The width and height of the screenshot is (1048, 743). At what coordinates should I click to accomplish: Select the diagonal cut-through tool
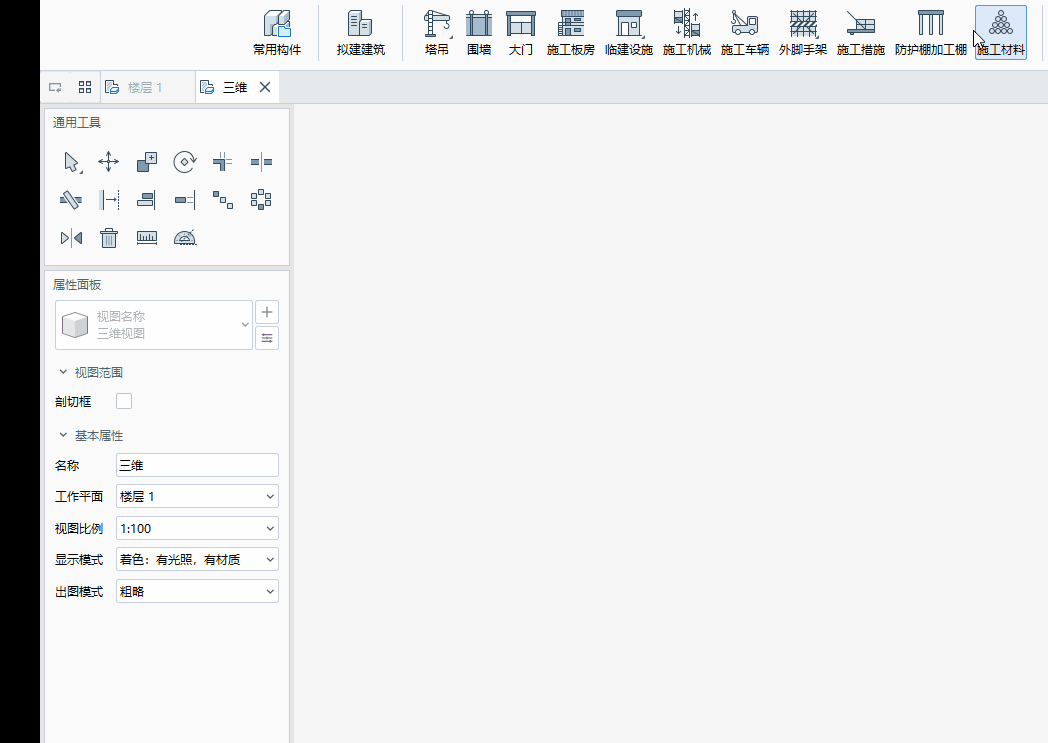[71, 200]
